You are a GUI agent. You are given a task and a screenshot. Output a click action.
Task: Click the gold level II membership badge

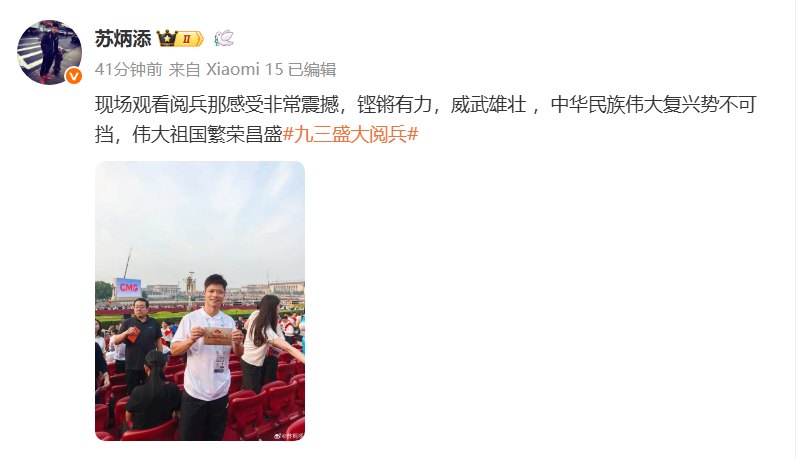(189, 39)
